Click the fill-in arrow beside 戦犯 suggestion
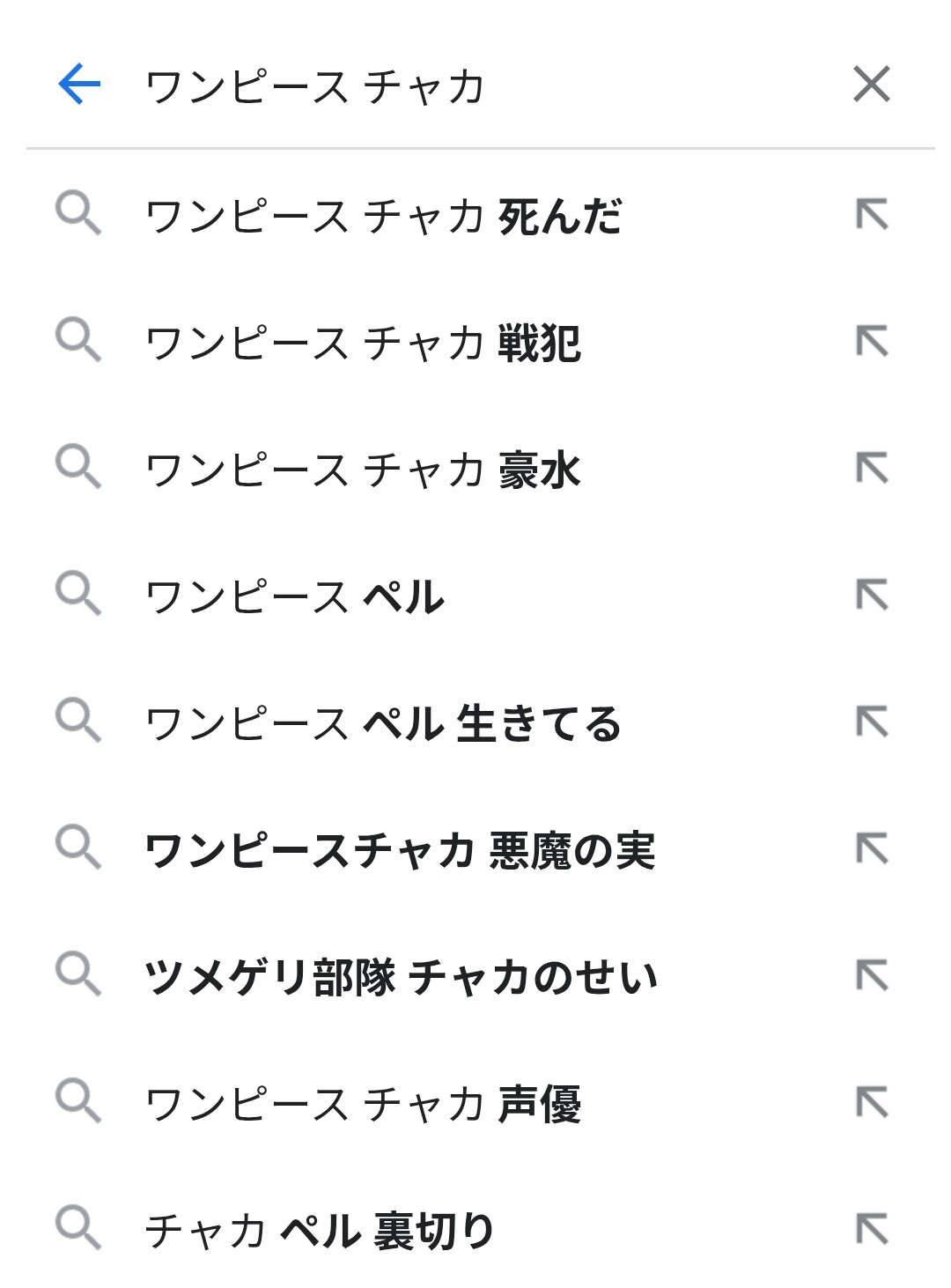Viewport: 951px width, 1288px height. tap(872, 342)
